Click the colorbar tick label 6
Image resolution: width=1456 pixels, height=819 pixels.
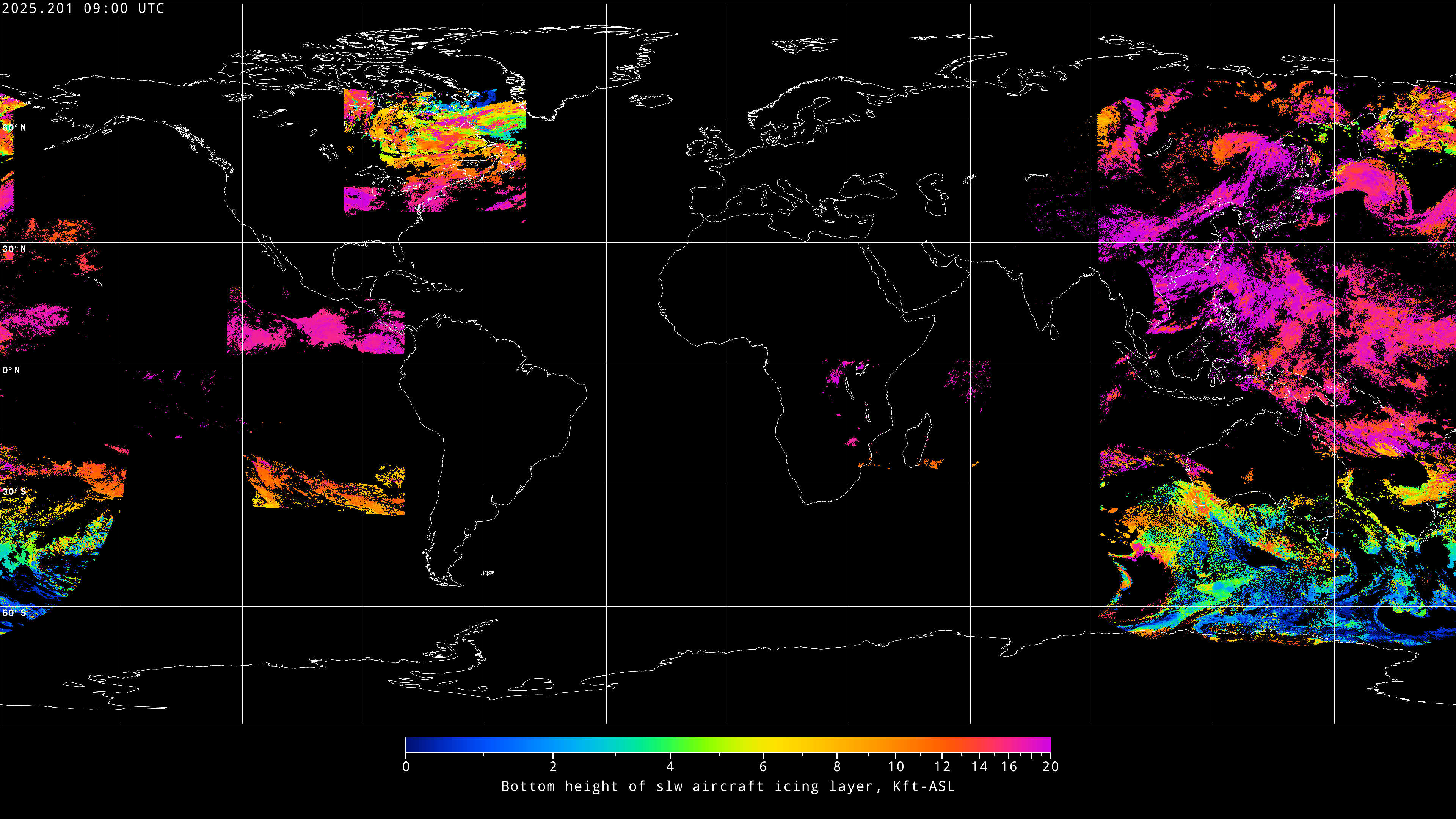(763, 767)
